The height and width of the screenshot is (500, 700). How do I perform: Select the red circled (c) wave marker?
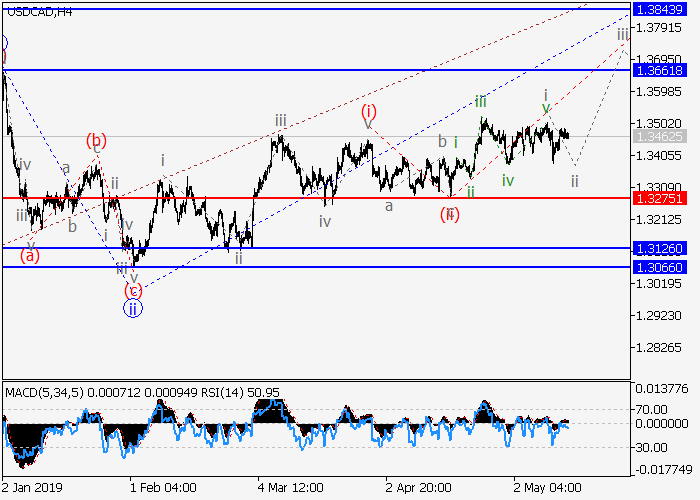point(133,290)
